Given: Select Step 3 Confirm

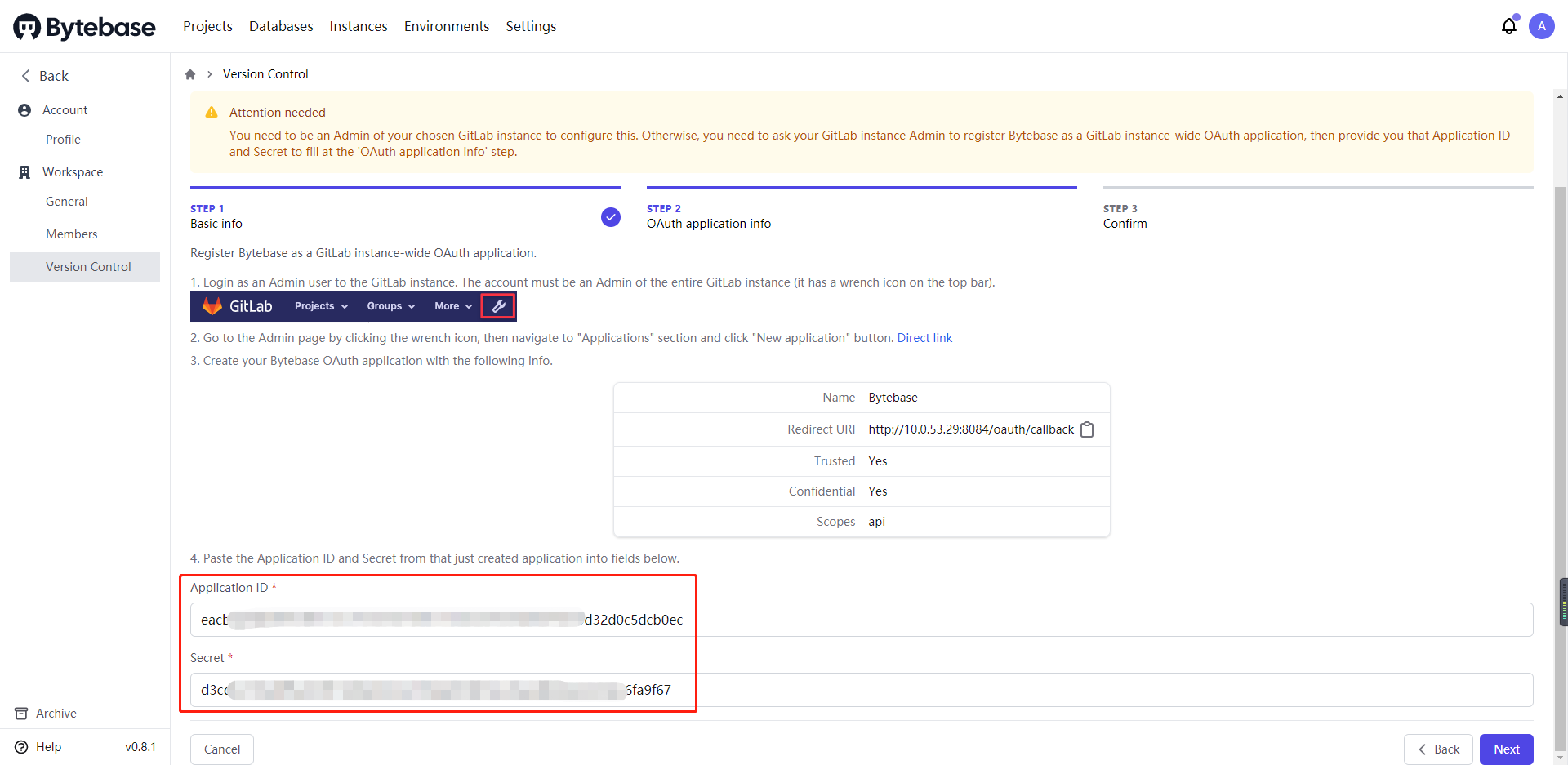Looking at the screenshot, I should [x=1318, y=210].
